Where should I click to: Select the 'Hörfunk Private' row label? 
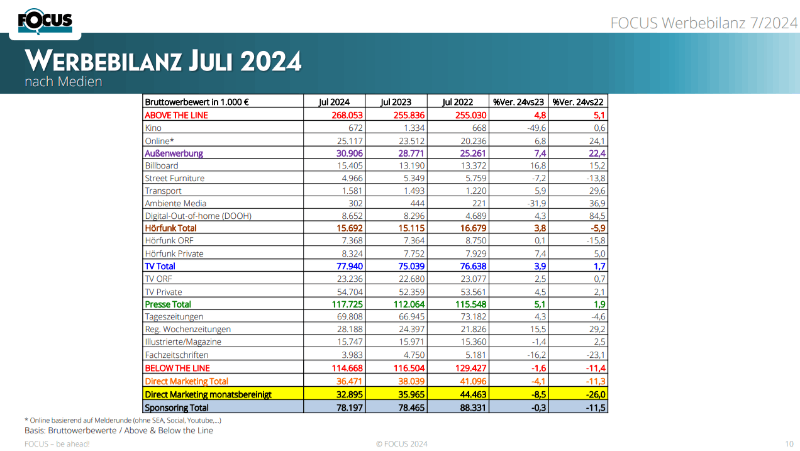tap(174, 254)
